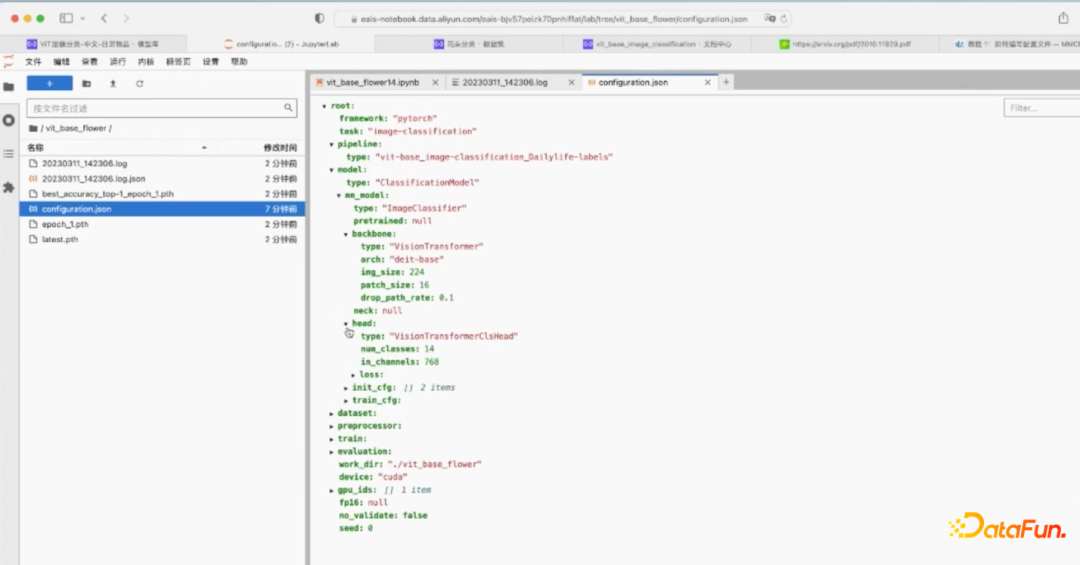1080x565 pixels.
Task: Expand the evaluation node
Action: 331,452
